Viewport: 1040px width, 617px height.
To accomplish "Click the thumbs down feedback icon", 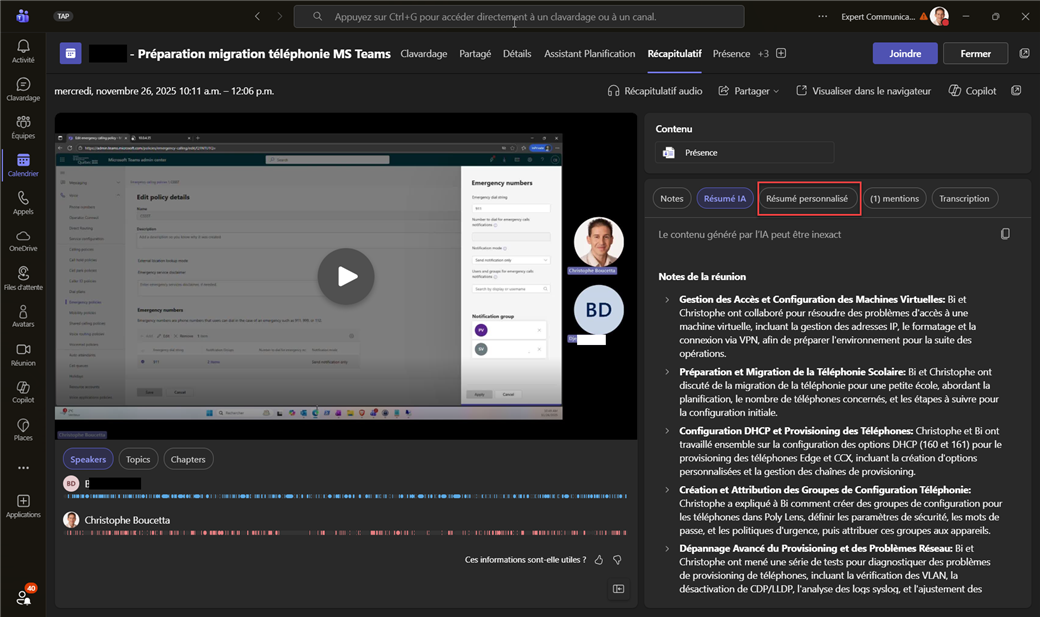I will (617, 560).
